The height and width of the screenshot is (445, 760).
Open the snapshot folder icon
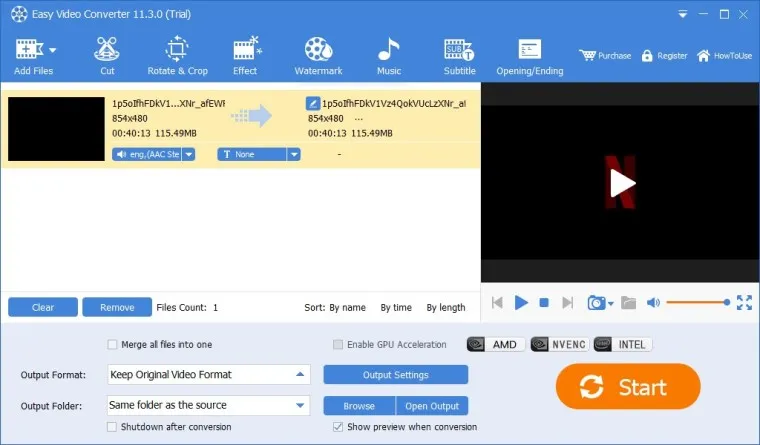[629, 303]
